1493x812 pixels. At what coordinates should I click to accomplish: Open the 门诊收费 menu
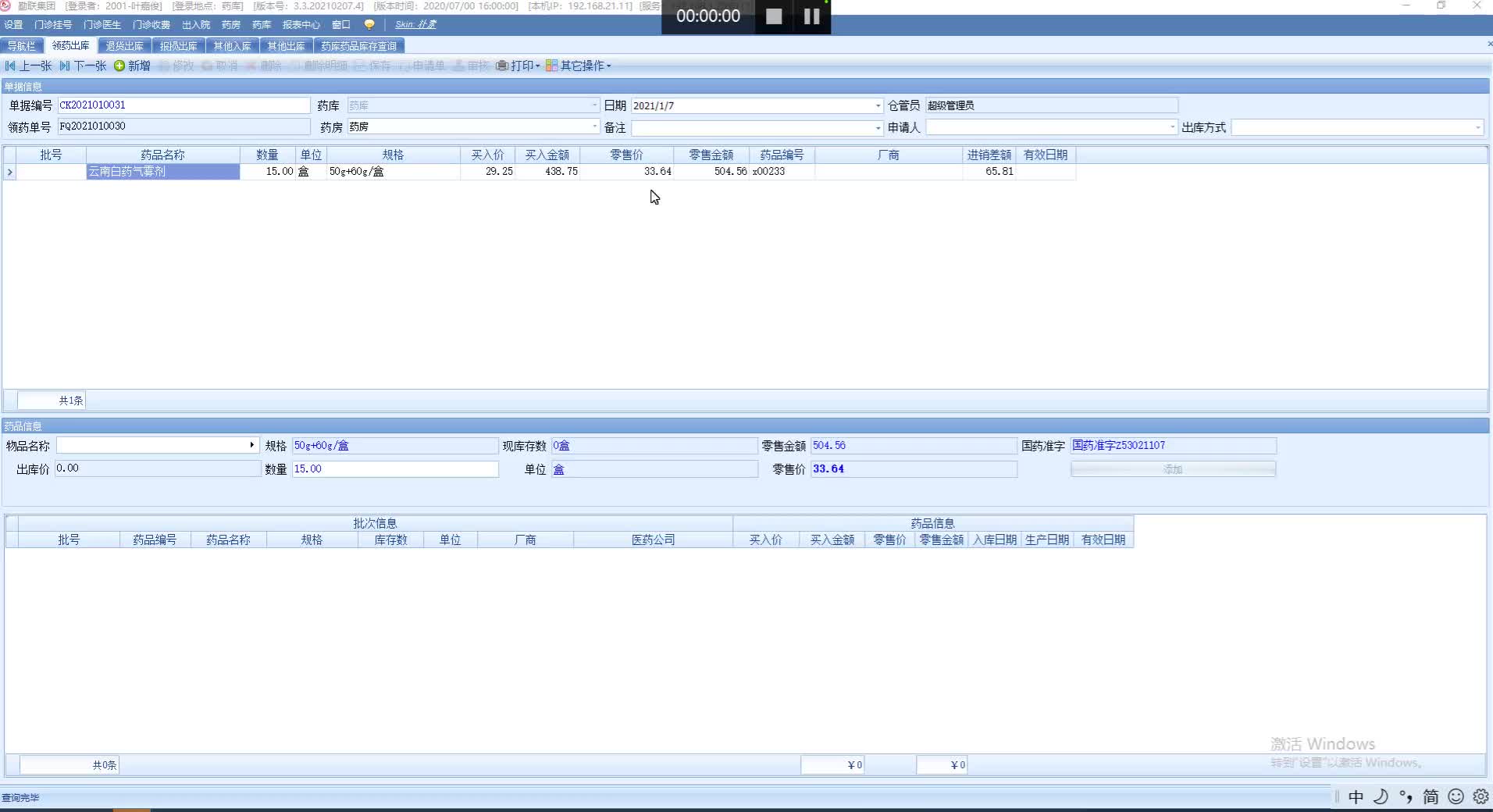coord(151,25)
